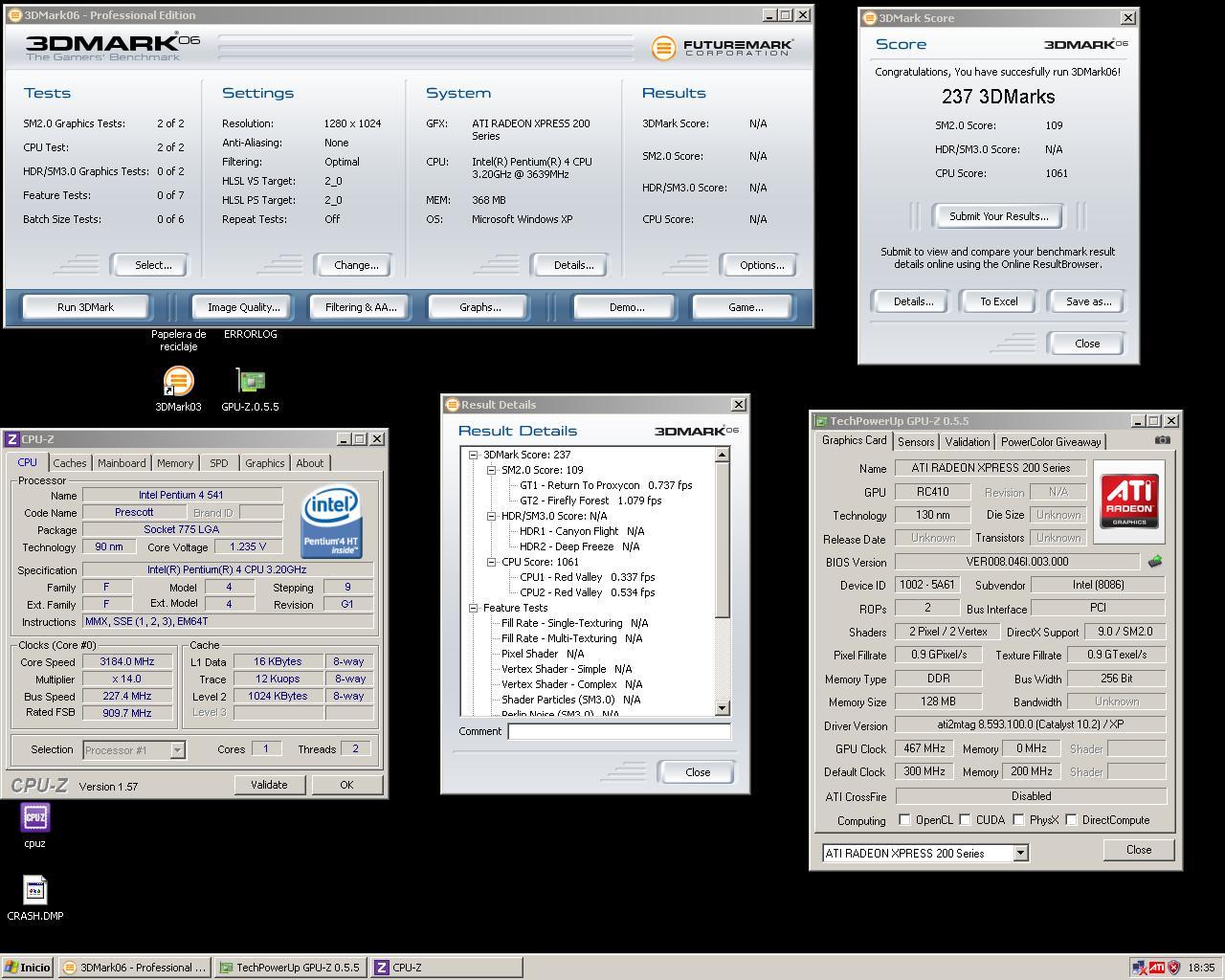Screen dimensions: 1225x980
Task: Switch to the Mainboard tab in CPU-Z
Action: coord(122,463)
